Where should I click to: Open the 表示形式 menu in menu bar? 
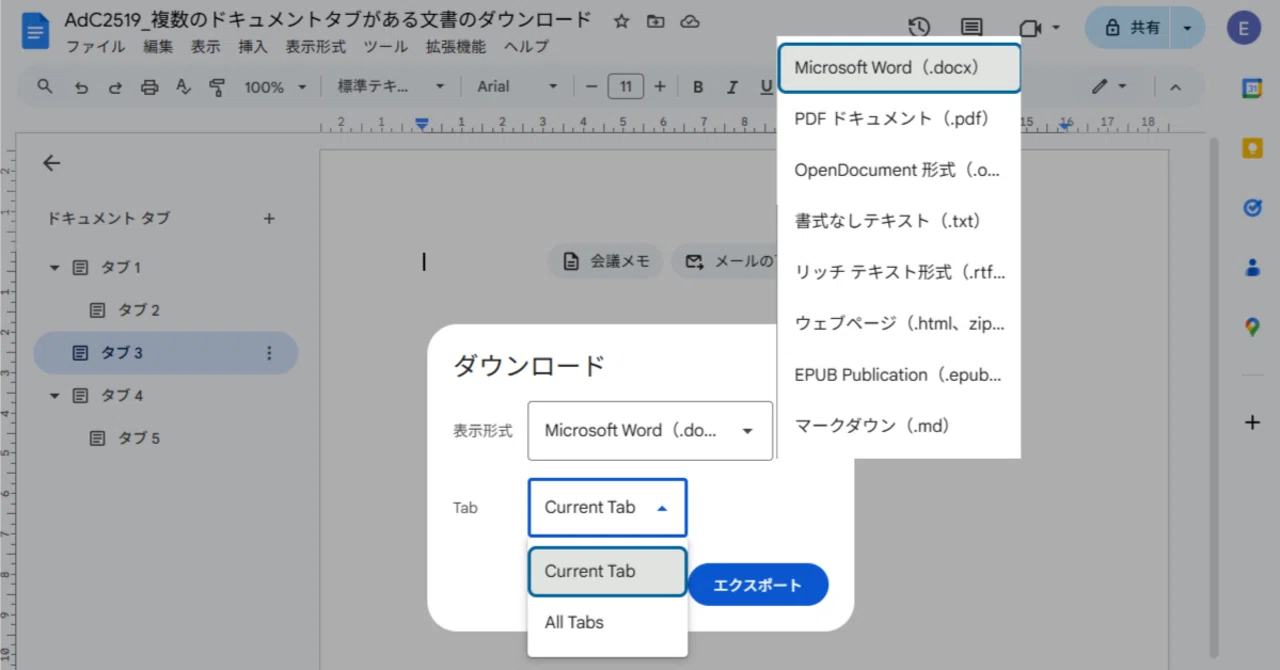coord(316,47)
